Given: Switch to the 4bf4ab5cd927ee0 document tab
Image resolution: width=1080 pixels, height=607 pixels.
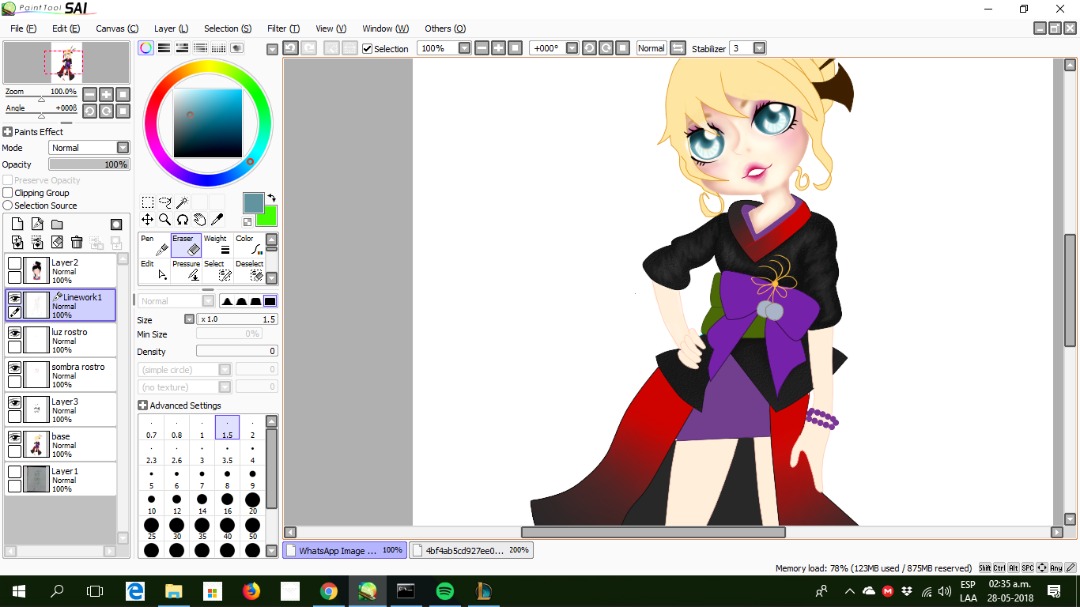Looking at the screenshot, I should point(471,550).
